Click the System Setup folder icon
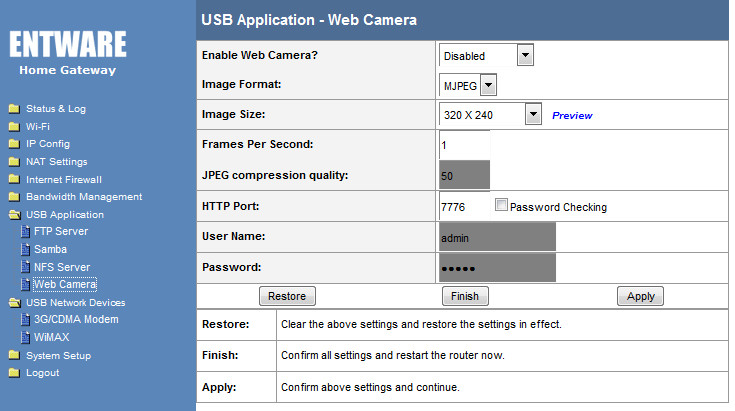Image resolution: width=735 pixels, height=411 pixels. 14,355
